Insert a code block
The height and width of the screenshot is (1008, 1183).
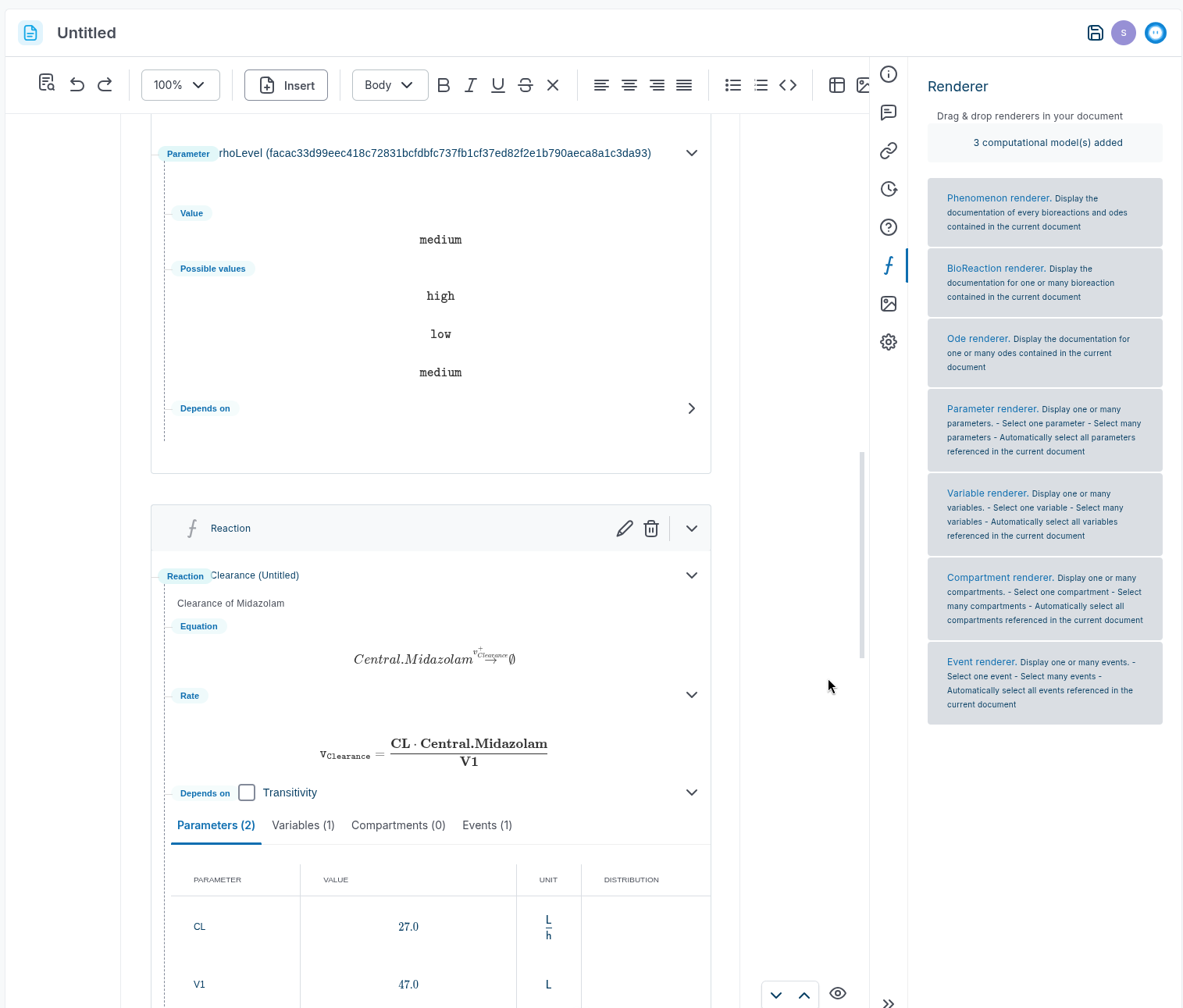tap(788, 85)
